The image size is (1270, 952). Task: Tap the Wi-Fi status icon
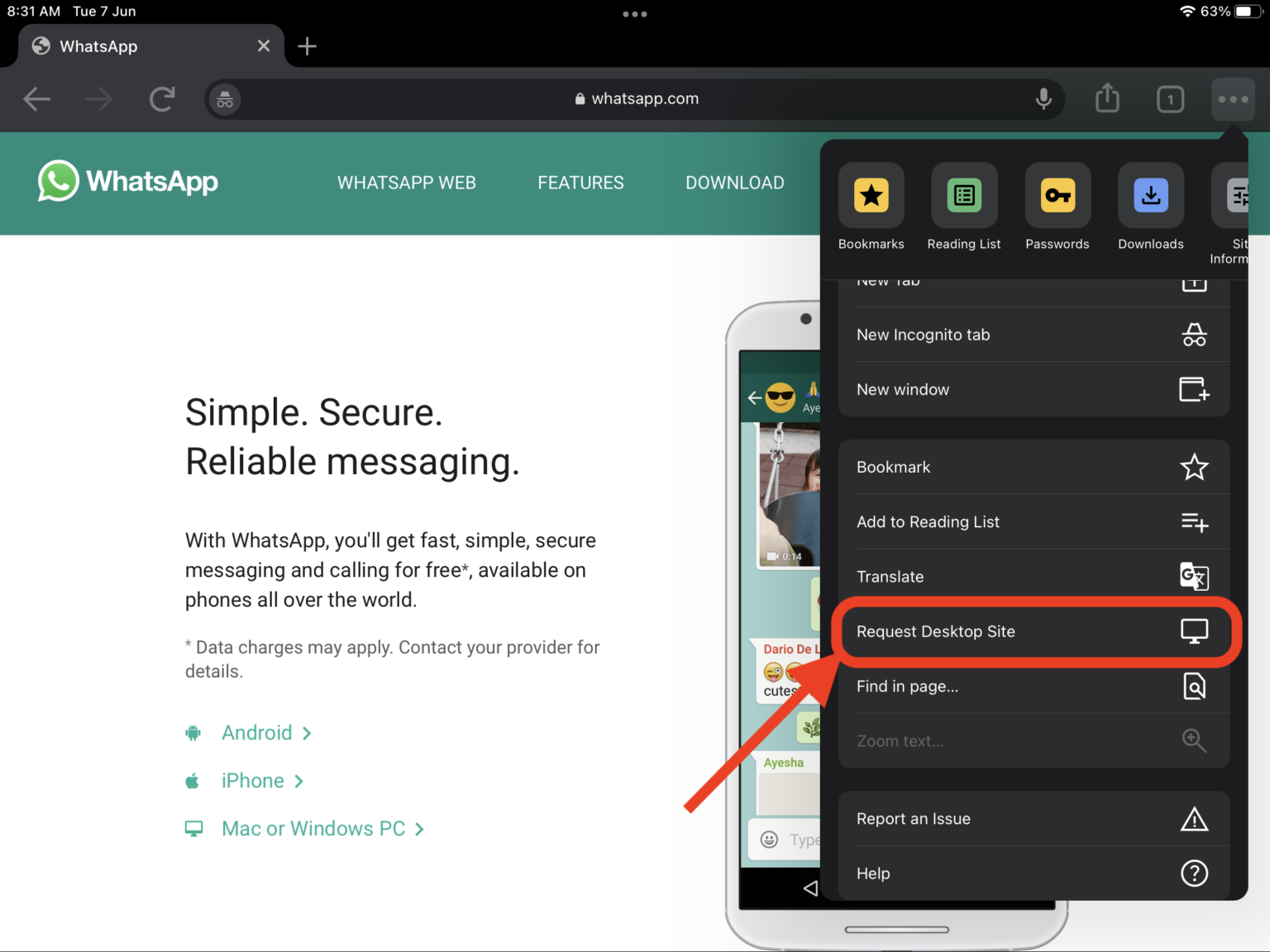point(1187,12)
